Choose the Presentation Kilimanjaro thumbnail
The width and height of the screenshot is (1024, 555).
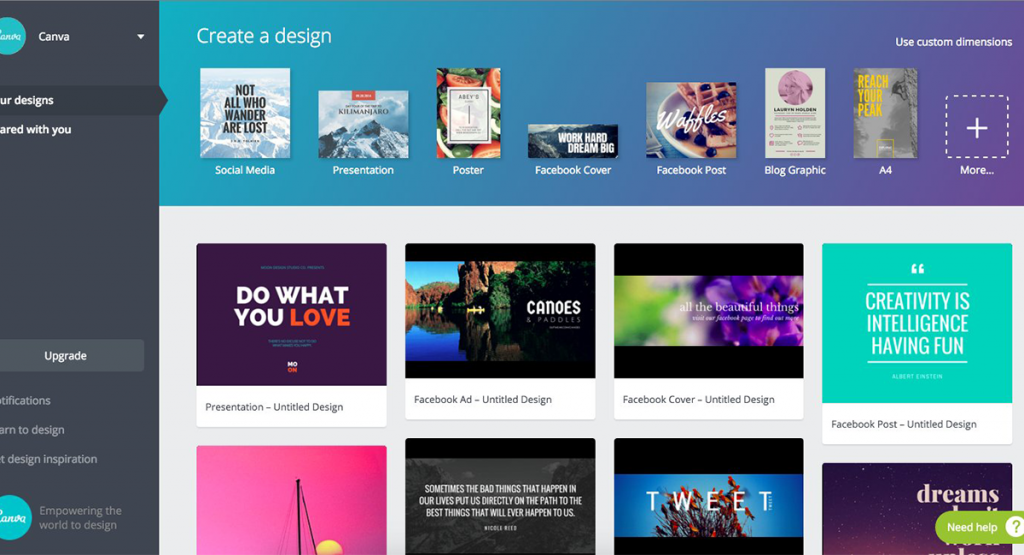363,124
